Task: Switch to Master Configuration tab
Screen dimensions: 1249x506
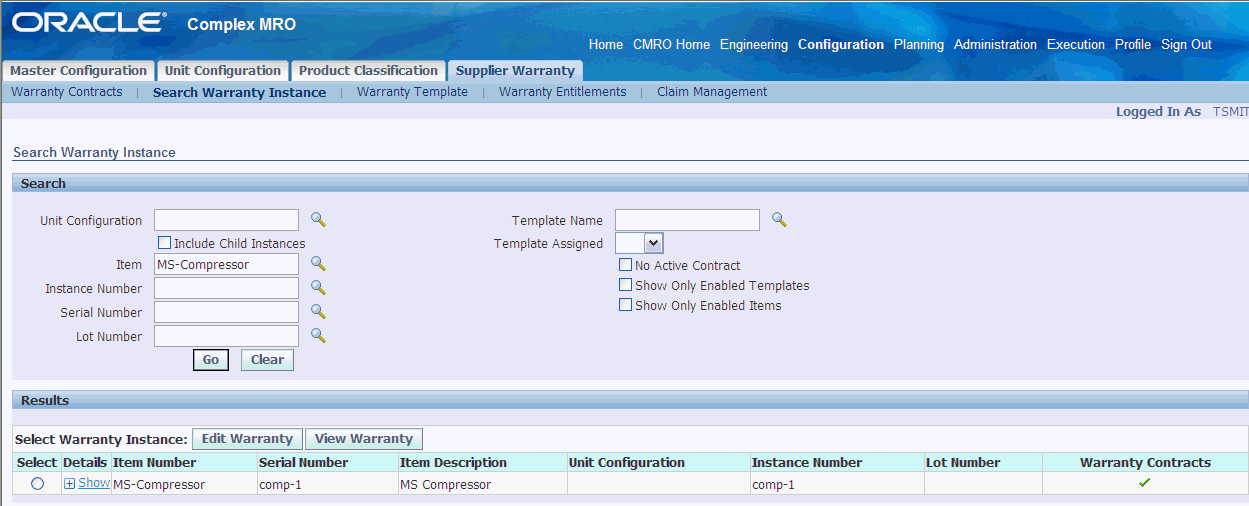Action: [x=78, y=71]
